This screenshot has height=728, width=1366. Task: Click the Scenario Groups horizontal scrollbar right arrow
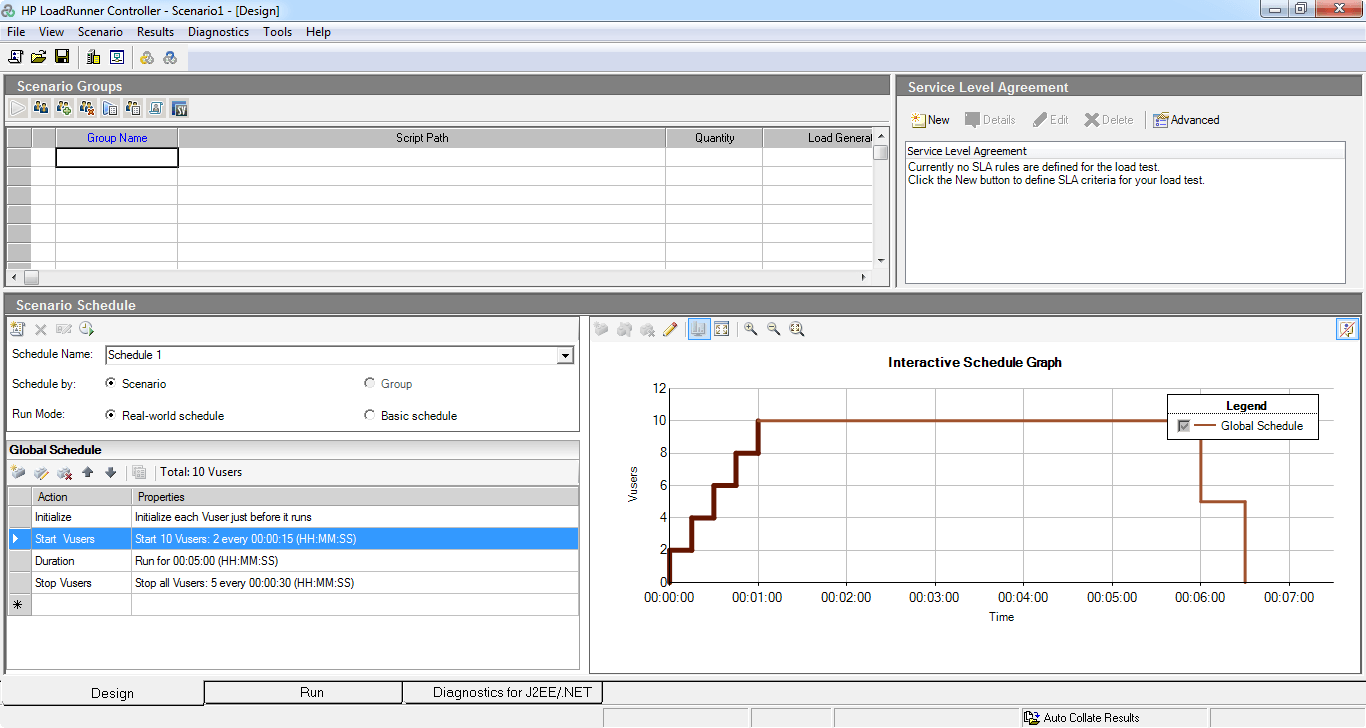click(864, 277)
